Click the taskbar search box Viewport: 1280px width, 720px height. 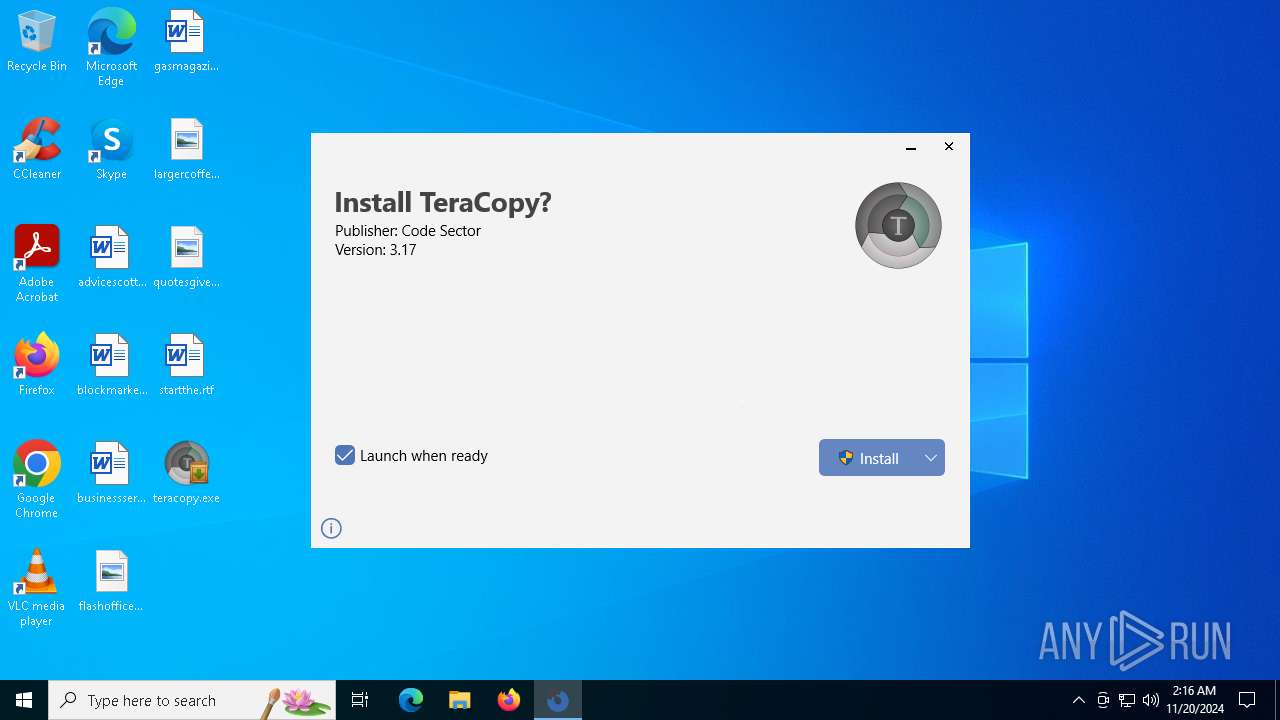click(192, 700)
